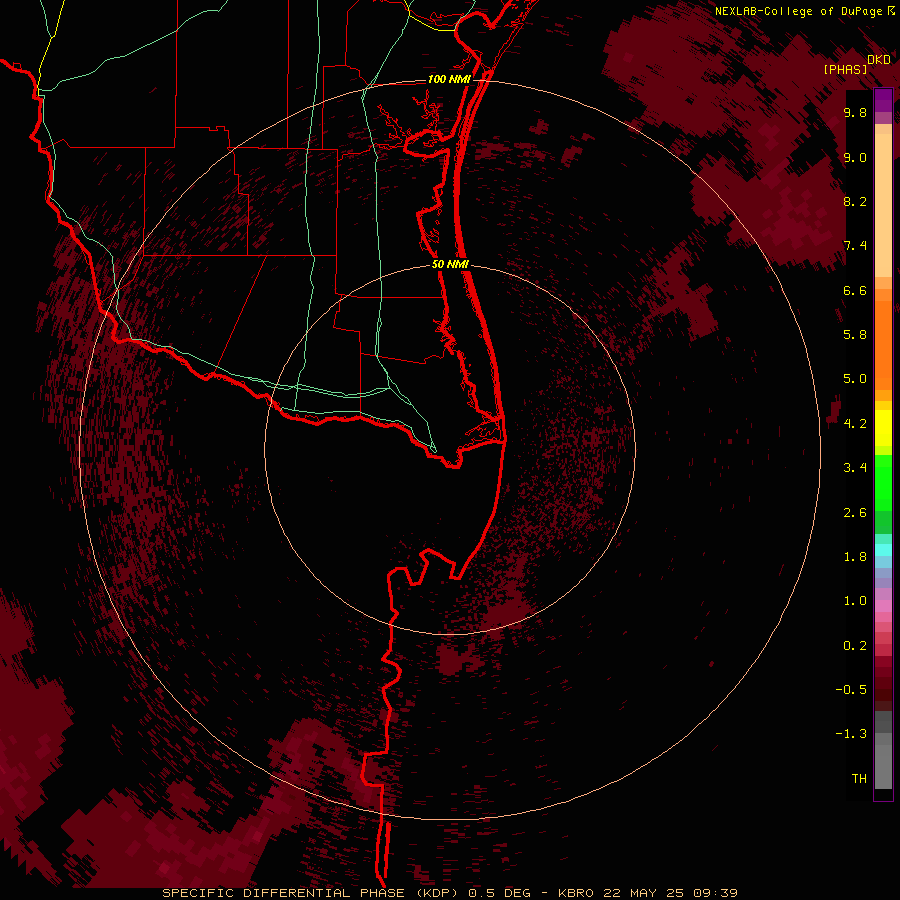Click the 9.0 value on the legend
The height and width of the screenshot is (900, 900).
tap(855, 158)
